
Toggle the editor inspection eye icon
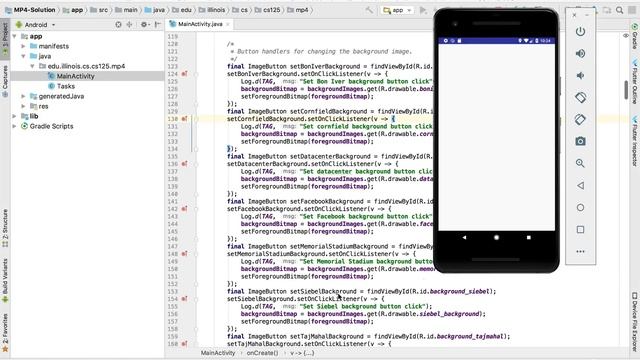point(626,36)
